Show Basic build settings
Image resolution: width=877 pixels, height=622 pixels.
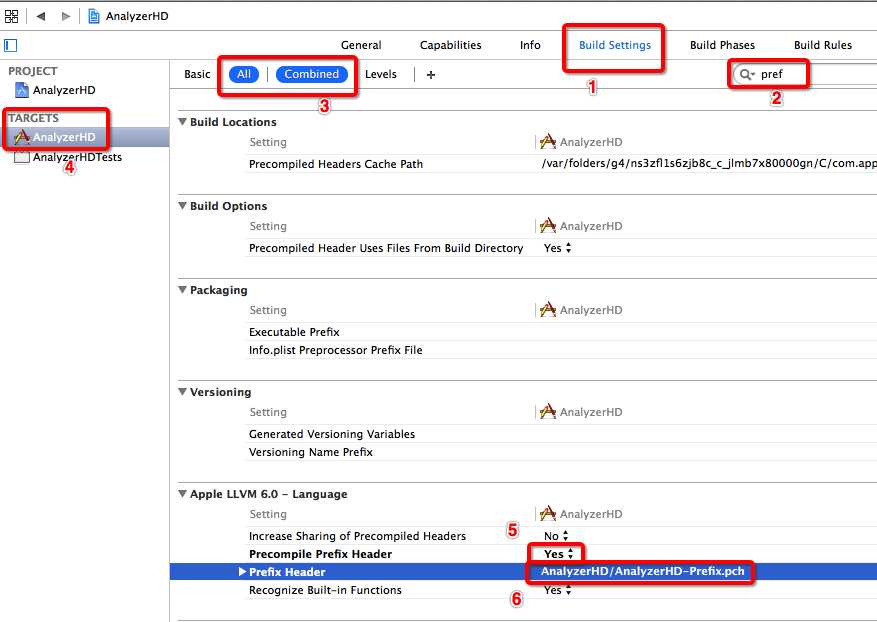click(197, 74)
